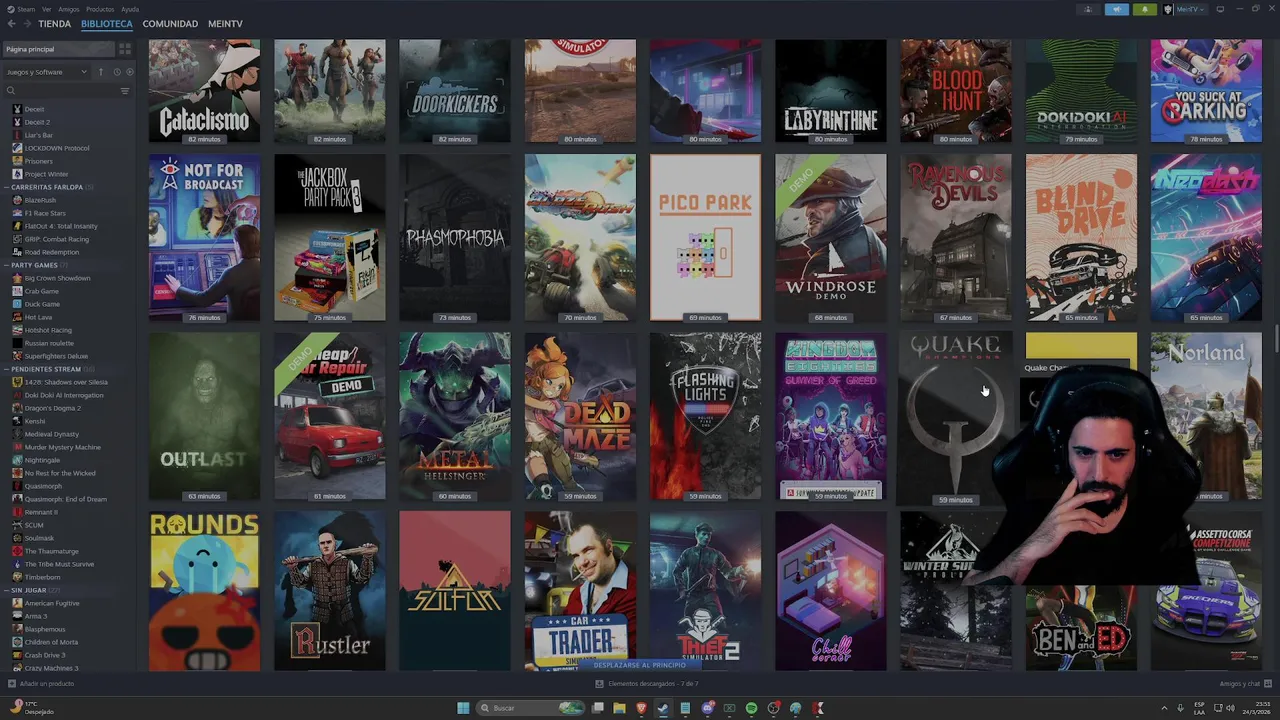Open the Amigos menu
This screenshot has height=720, width=1280.
point(69,9)
